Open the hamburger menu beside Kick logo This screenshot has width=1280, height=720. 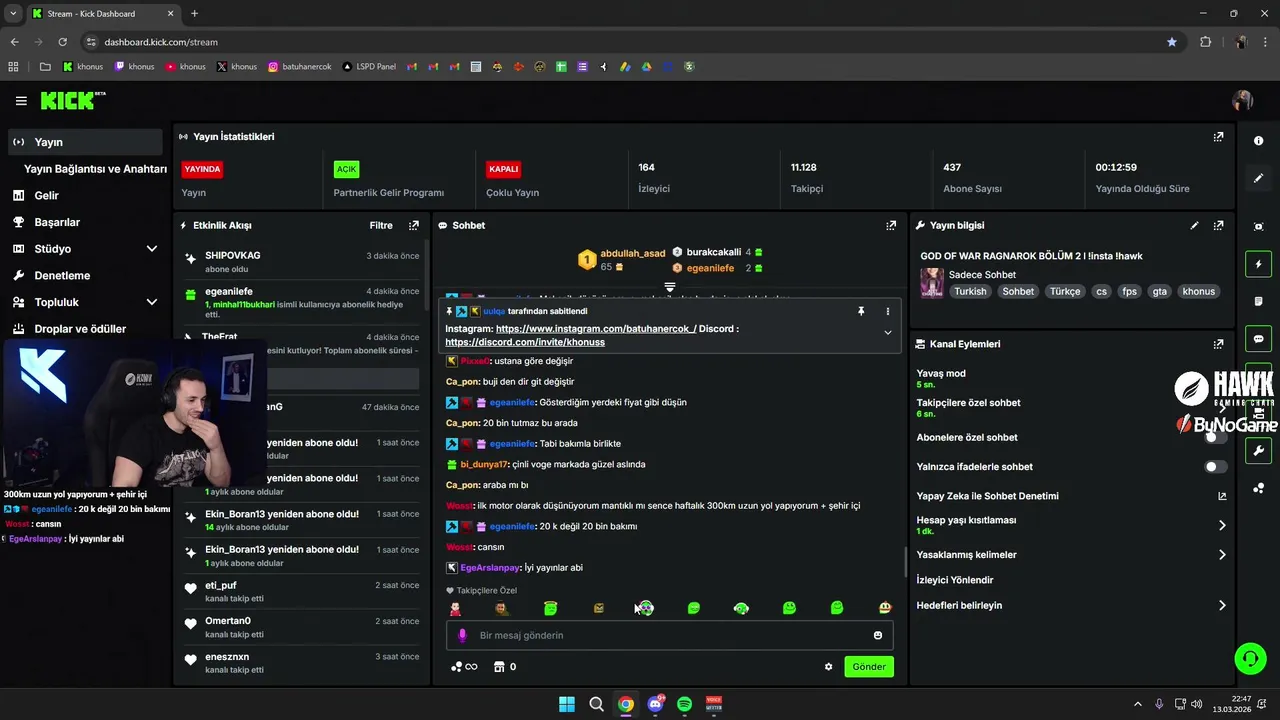click(21, 101)
